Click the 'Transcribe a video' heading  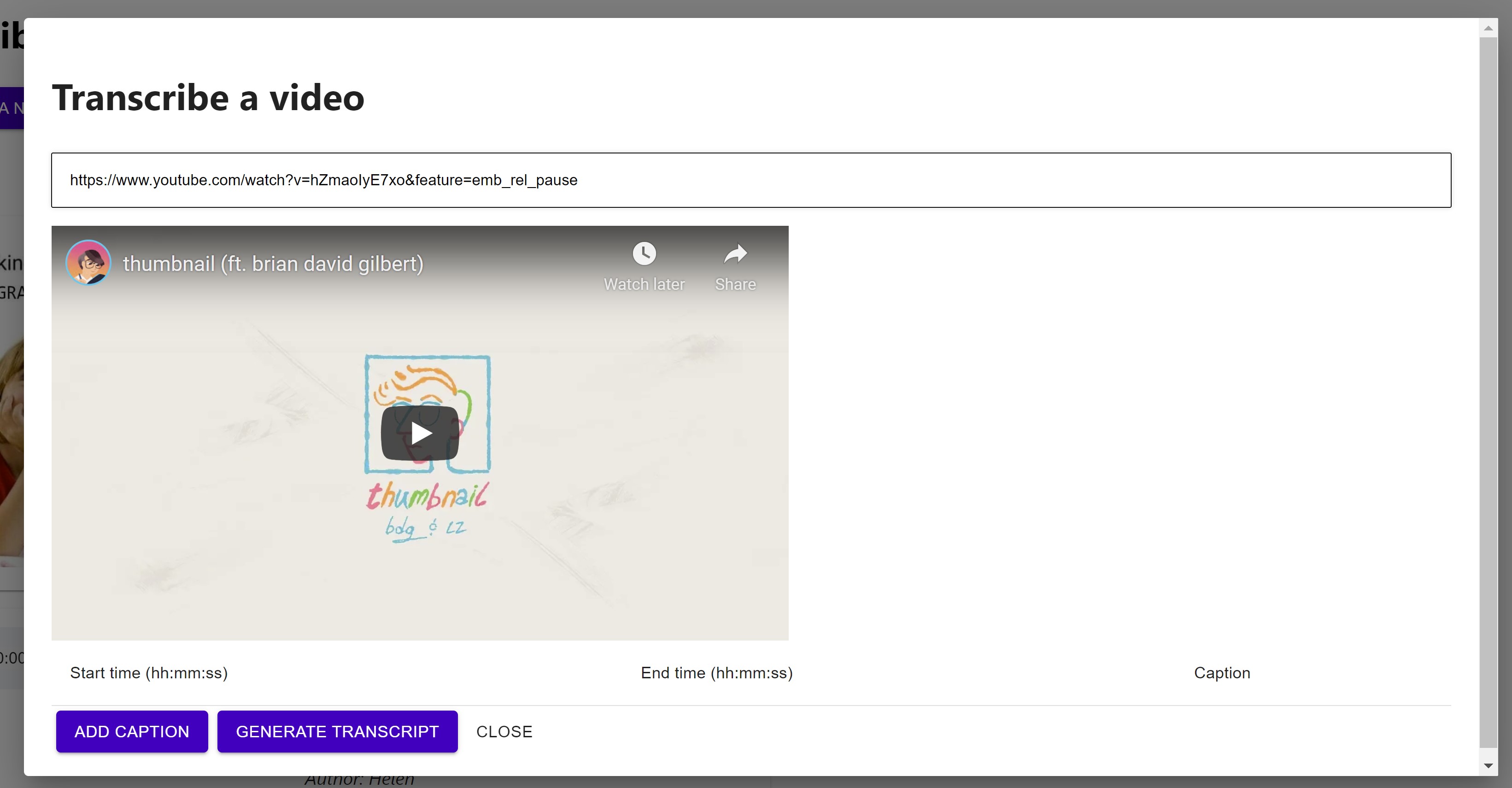208,98
